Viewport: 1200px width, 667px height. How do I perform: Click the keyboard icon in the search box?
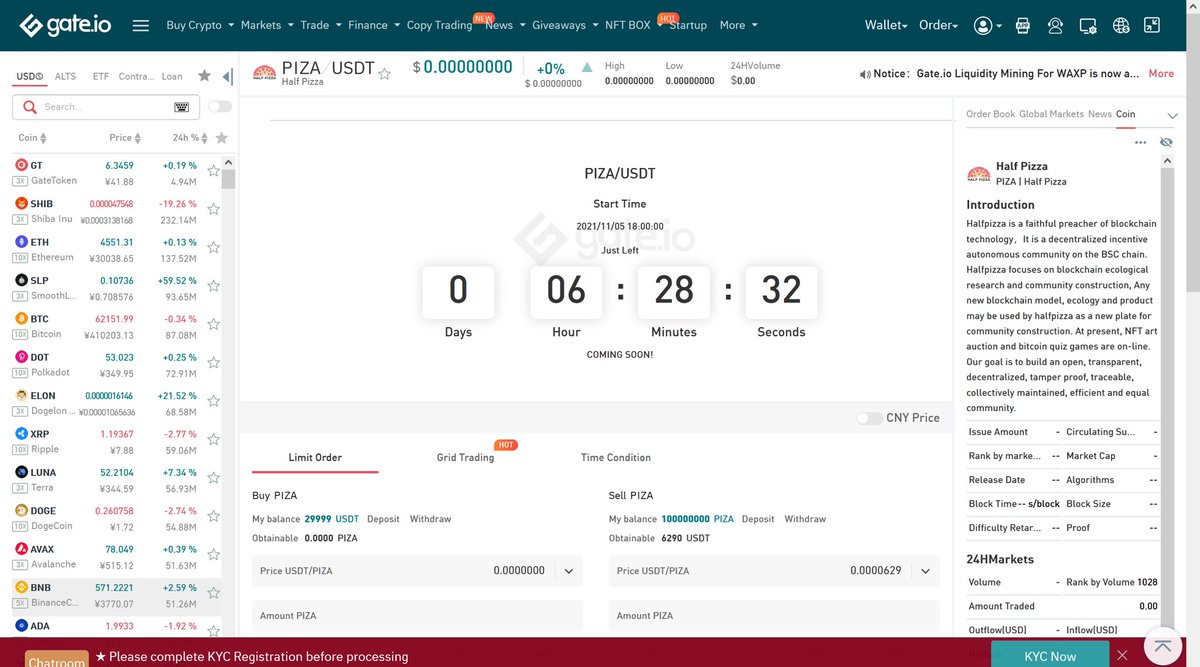click(181, 107)
